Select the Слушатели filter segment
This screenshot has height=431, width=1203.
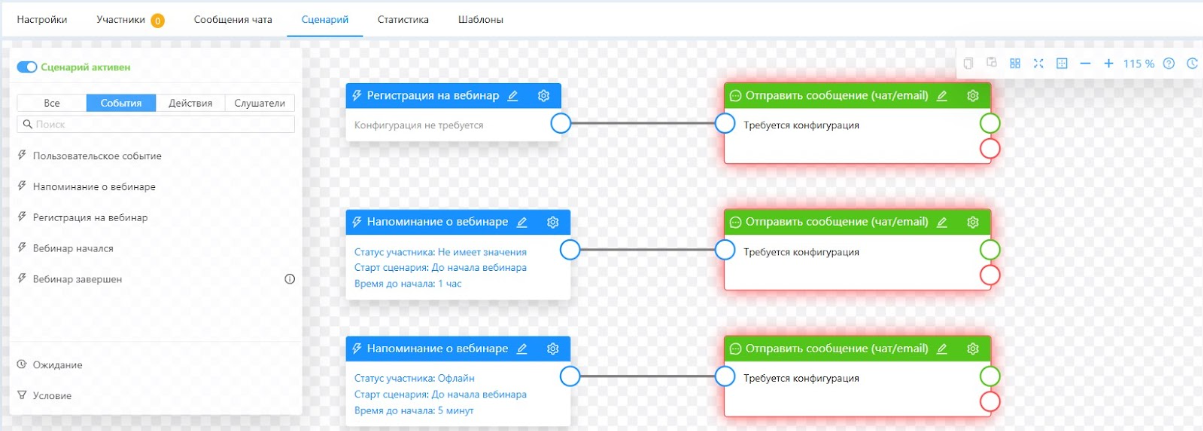(x=259, y=103)
